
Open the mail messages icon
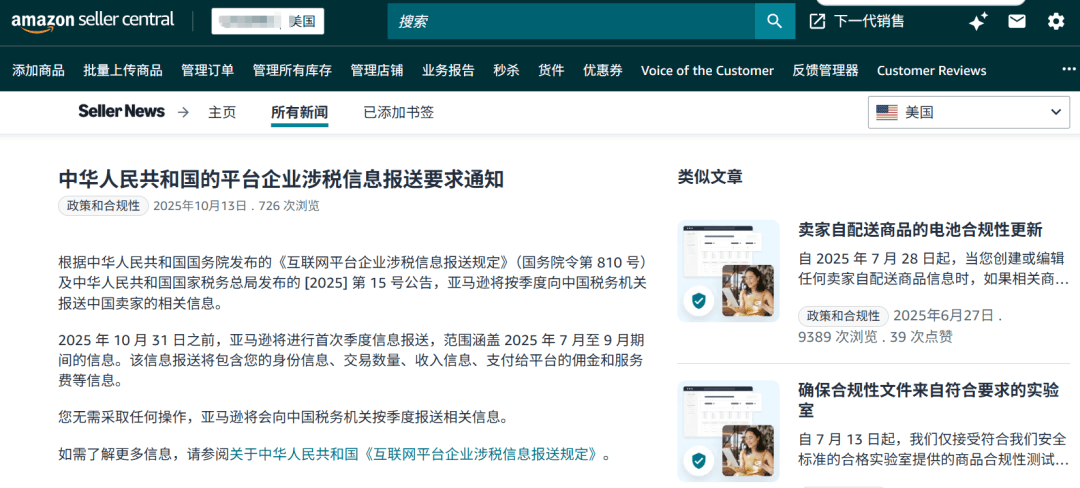(x=1017, y=21)
